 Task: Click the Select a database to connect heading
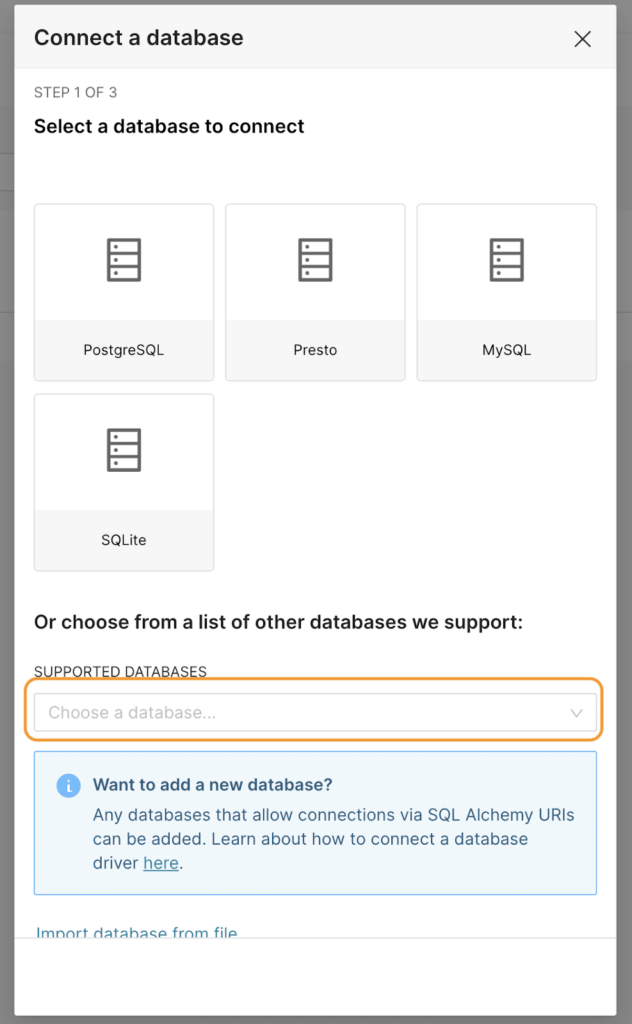coord(169,126)
